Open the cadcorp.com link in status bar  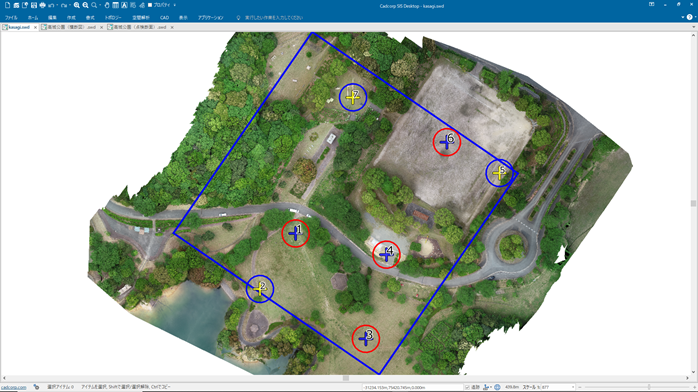13,387
